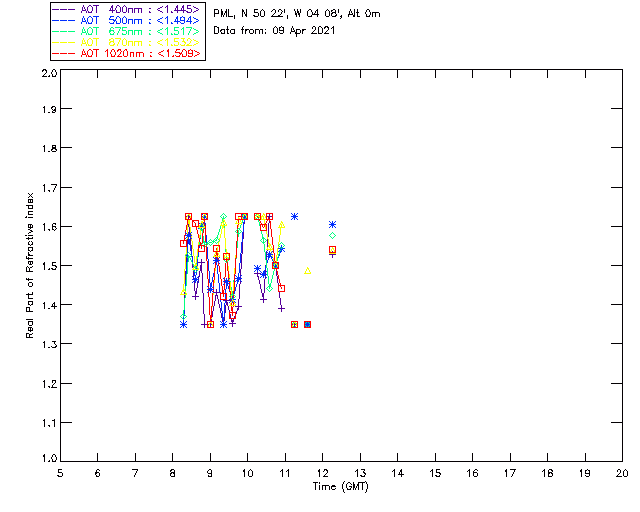This screenshot has height=512, width=640.
Task: Click the AOT 675nm legend entry
Action: pos(127,31)
